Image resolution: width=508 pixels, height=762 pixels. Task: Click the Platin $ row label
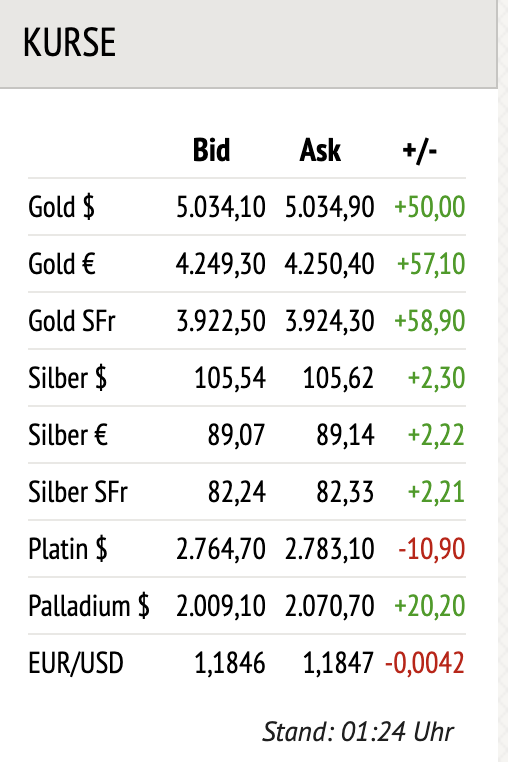coord(68,549)
